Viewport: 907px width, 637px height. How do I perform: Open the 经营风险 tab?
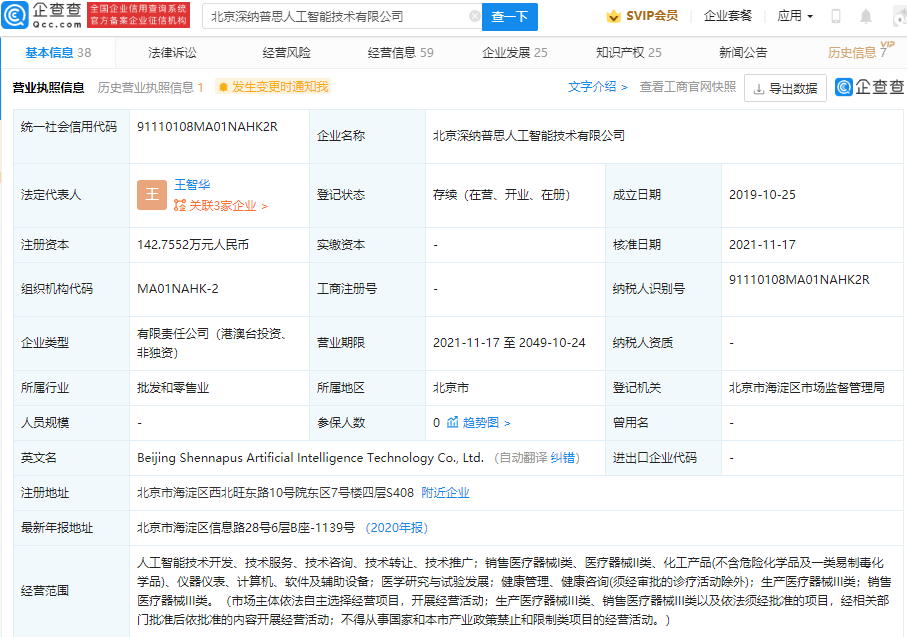[x=286, y=52]
